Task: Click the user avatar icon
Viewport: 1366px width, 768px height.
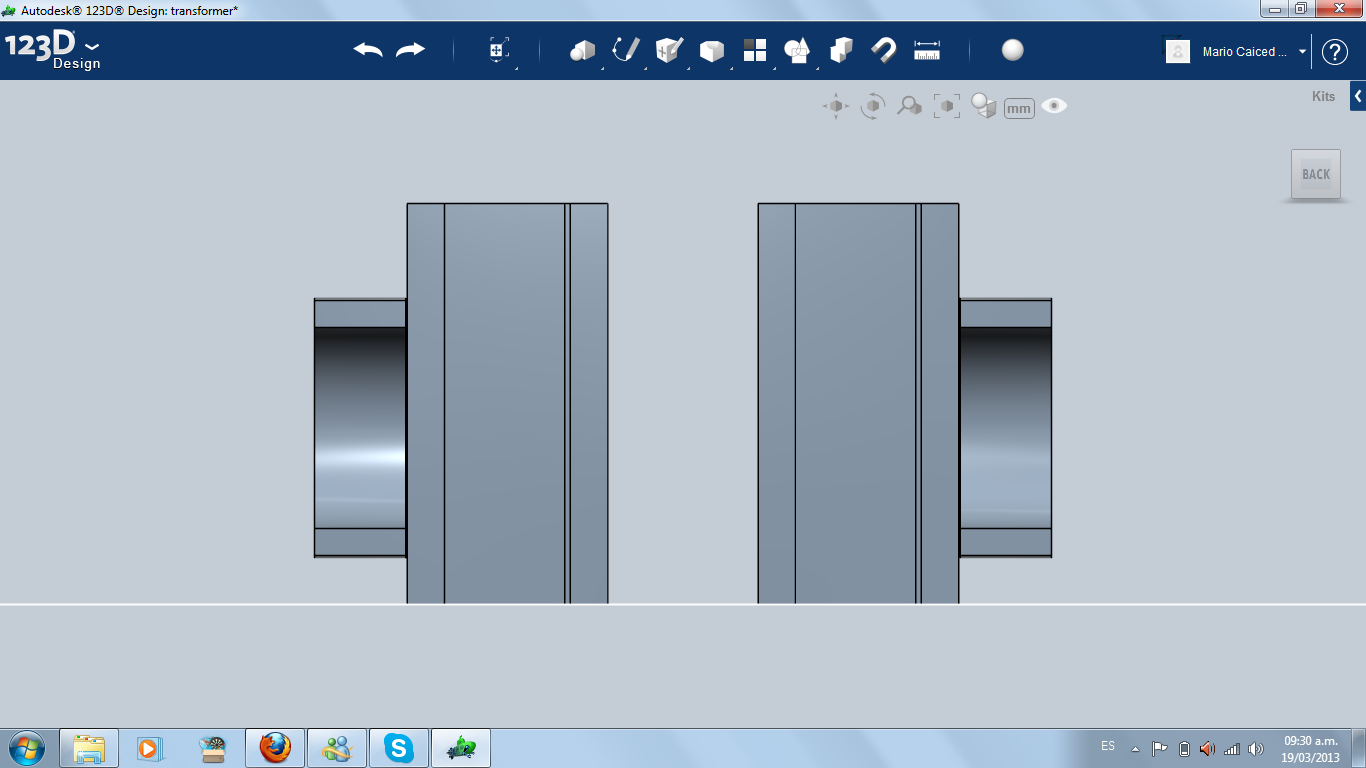Action: (x=1178, y=51)
